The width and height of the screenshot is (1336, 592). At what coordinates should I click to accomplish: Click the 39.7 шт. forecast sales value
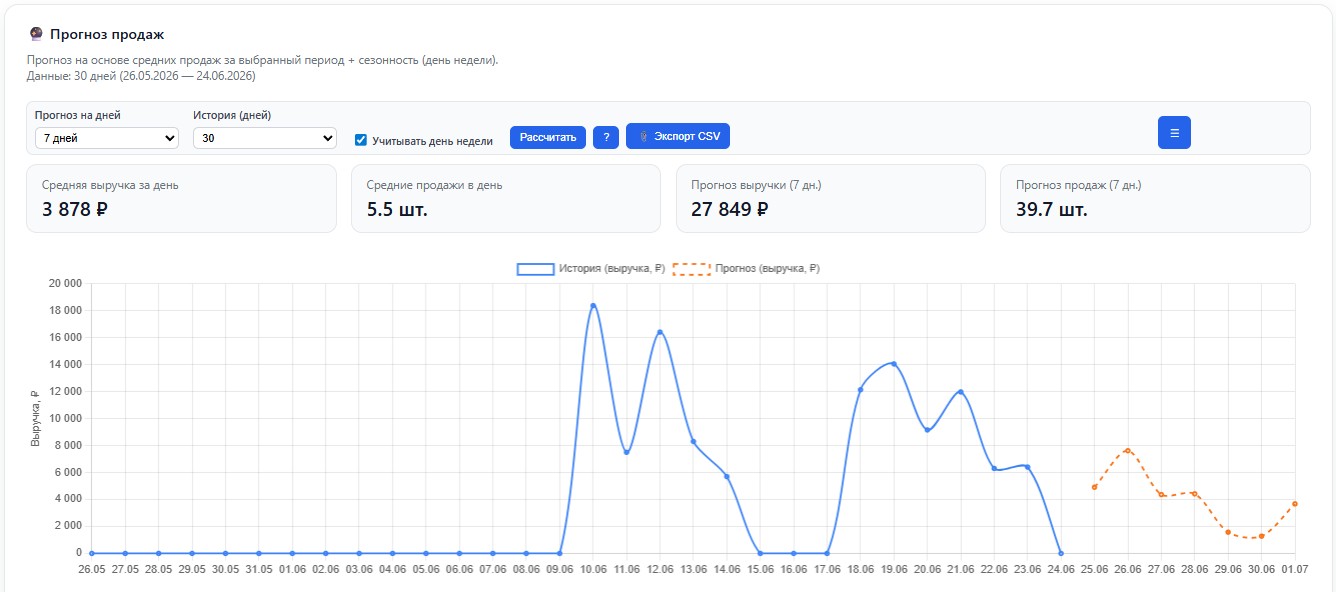click(1052, 209)
